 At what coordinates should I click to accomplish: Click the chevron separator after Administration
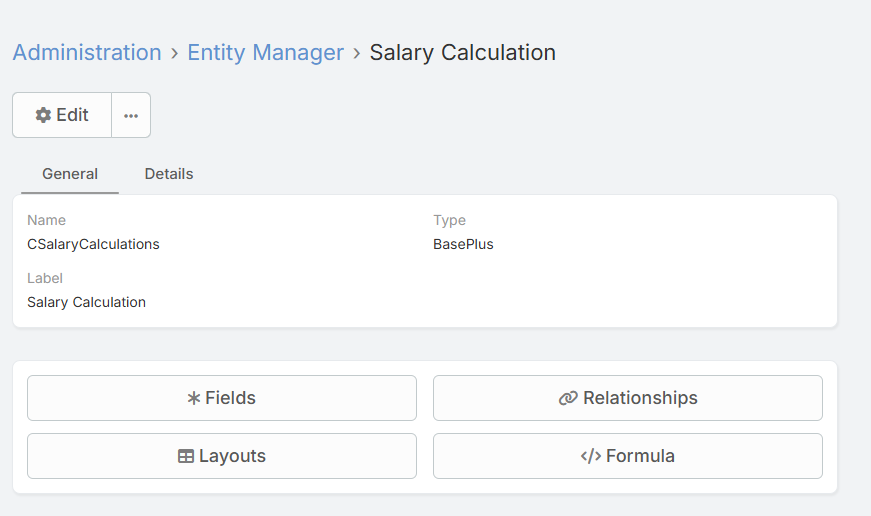[174, 53]
